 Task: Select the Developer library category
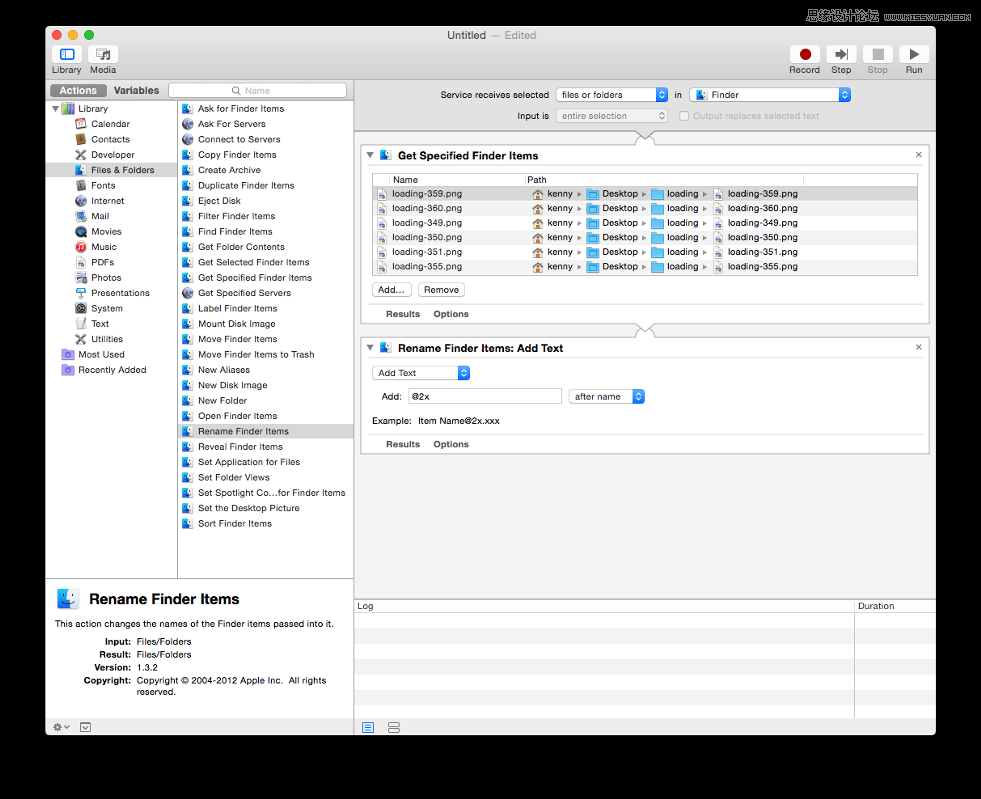[x=113, y=155]
